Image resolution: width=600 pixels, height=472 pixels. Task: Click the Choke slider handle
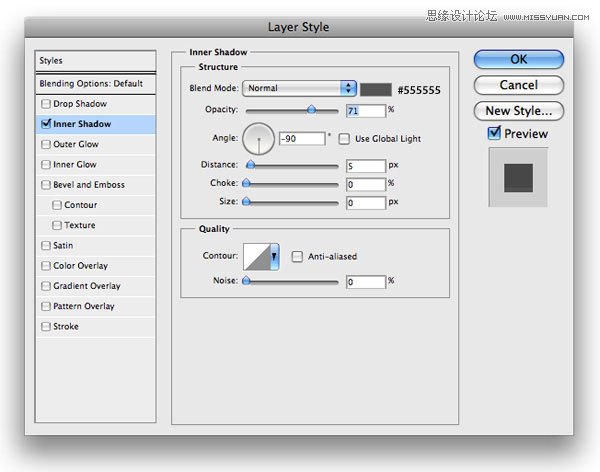[246, 183]
